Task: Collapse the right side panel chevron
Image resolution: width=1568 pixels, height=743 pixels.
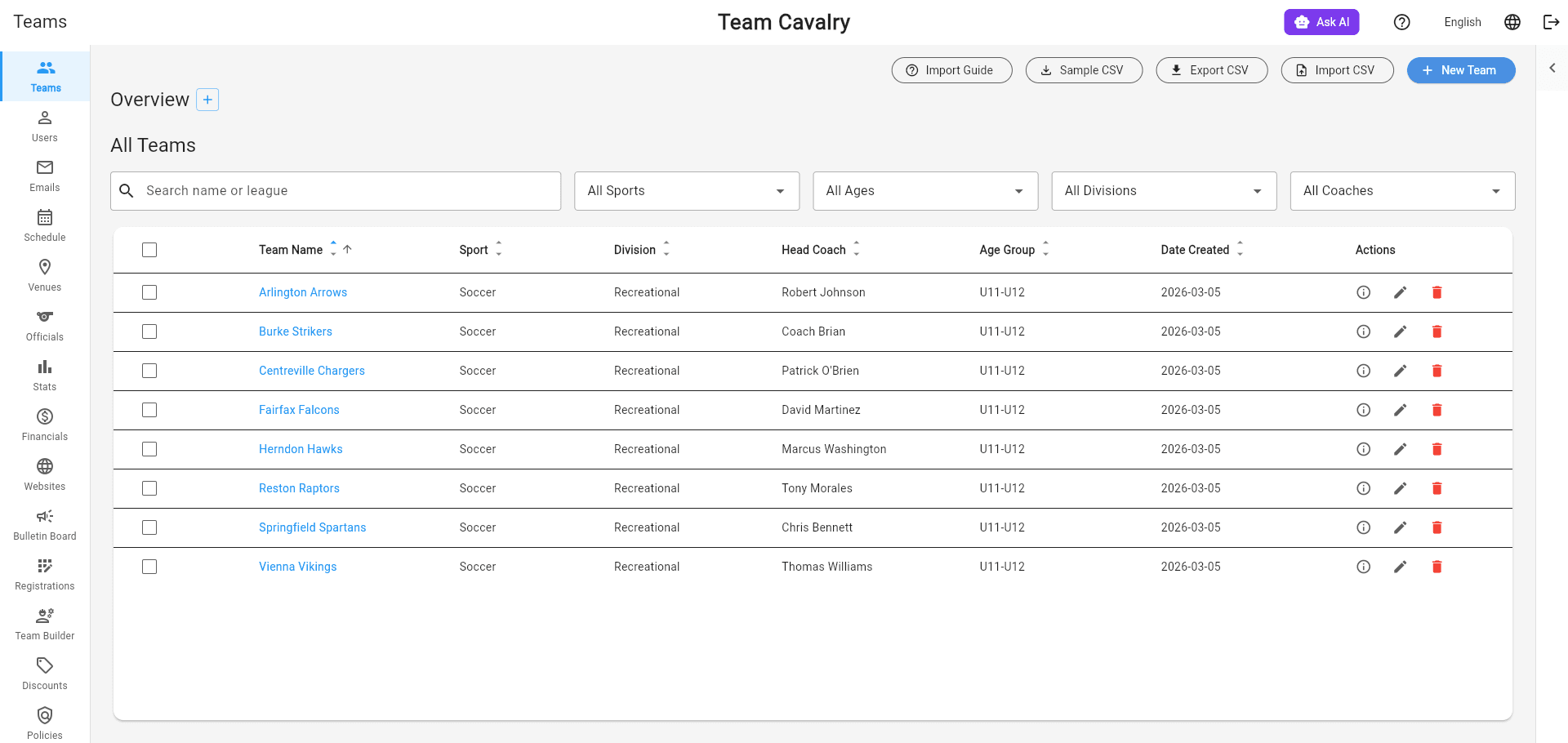Action: [1552, 68]
